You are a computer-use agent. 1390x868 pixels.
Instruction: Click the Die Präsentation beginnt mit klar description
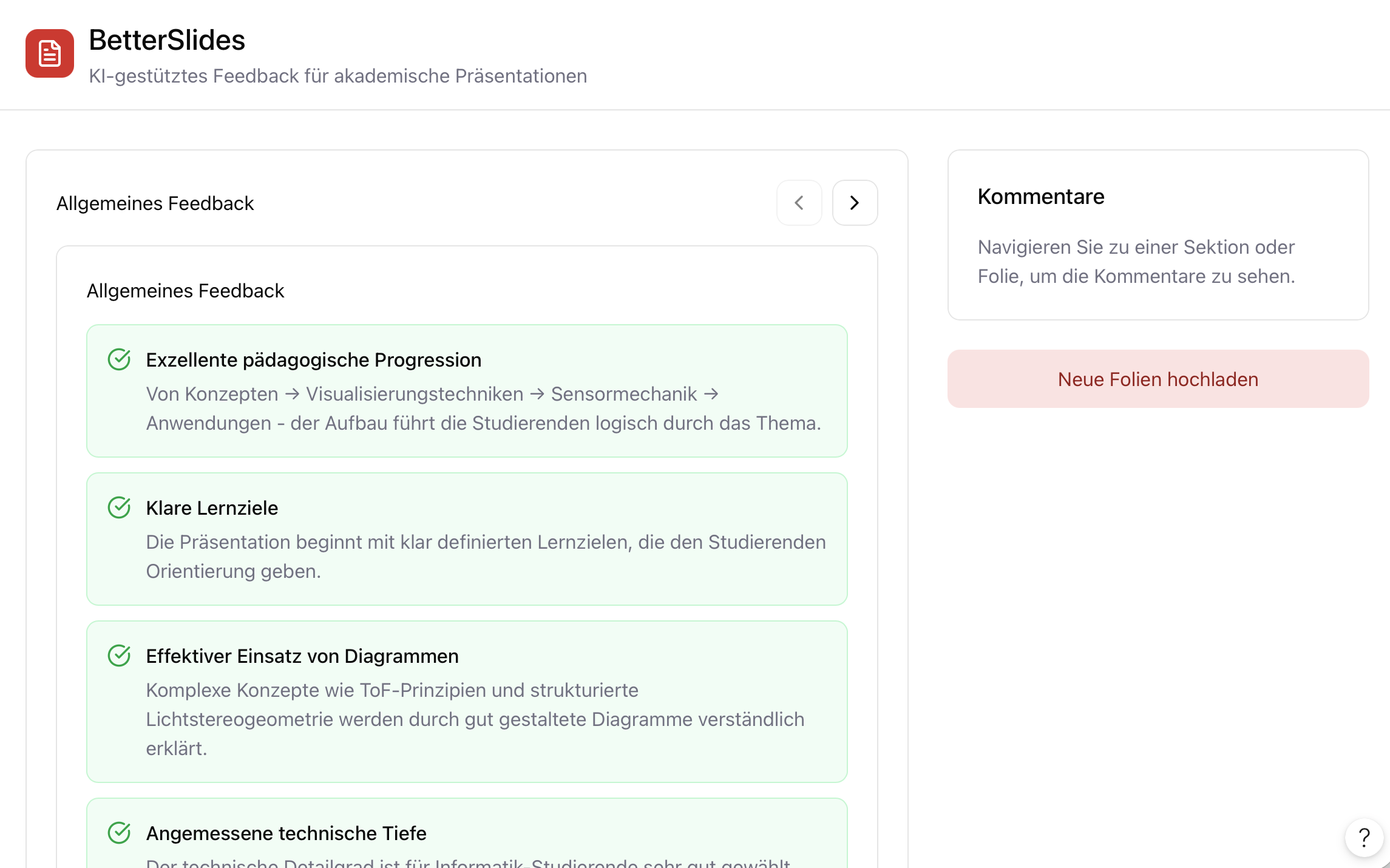(x=486, y=557)
